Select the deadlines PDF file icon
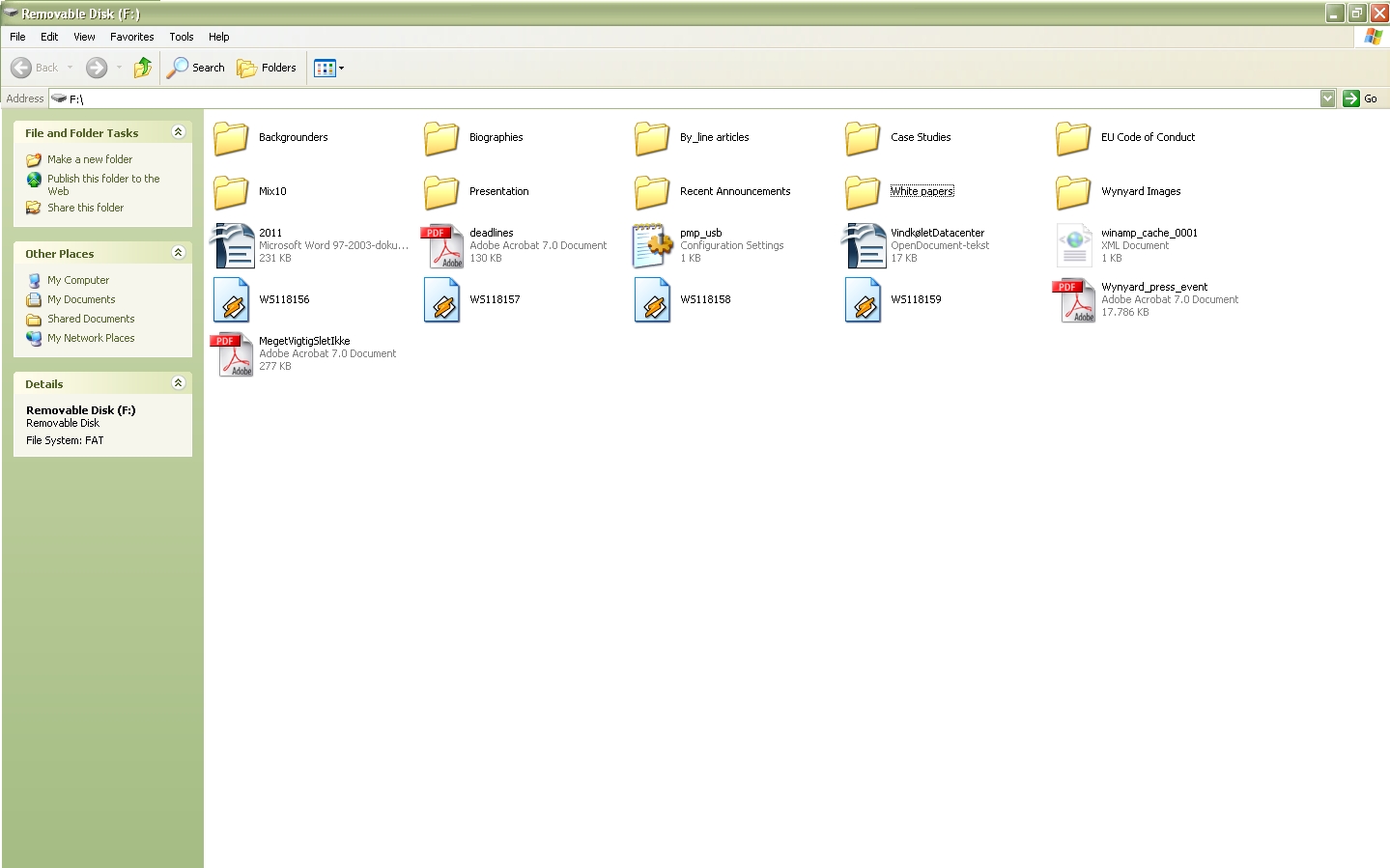 (442, 245)
